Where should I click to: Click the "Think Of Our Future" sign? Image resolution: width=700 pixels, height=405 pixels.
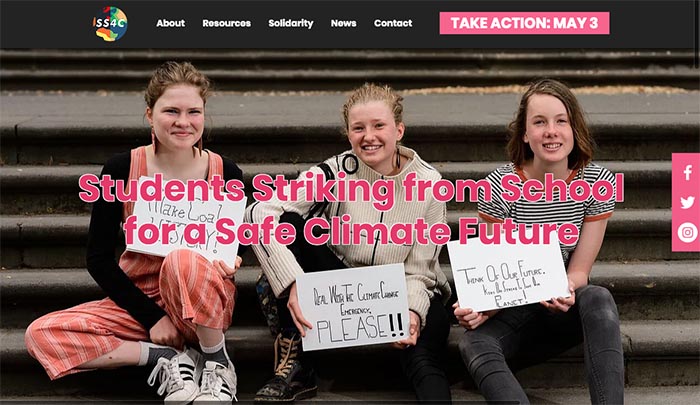(508, 275)
